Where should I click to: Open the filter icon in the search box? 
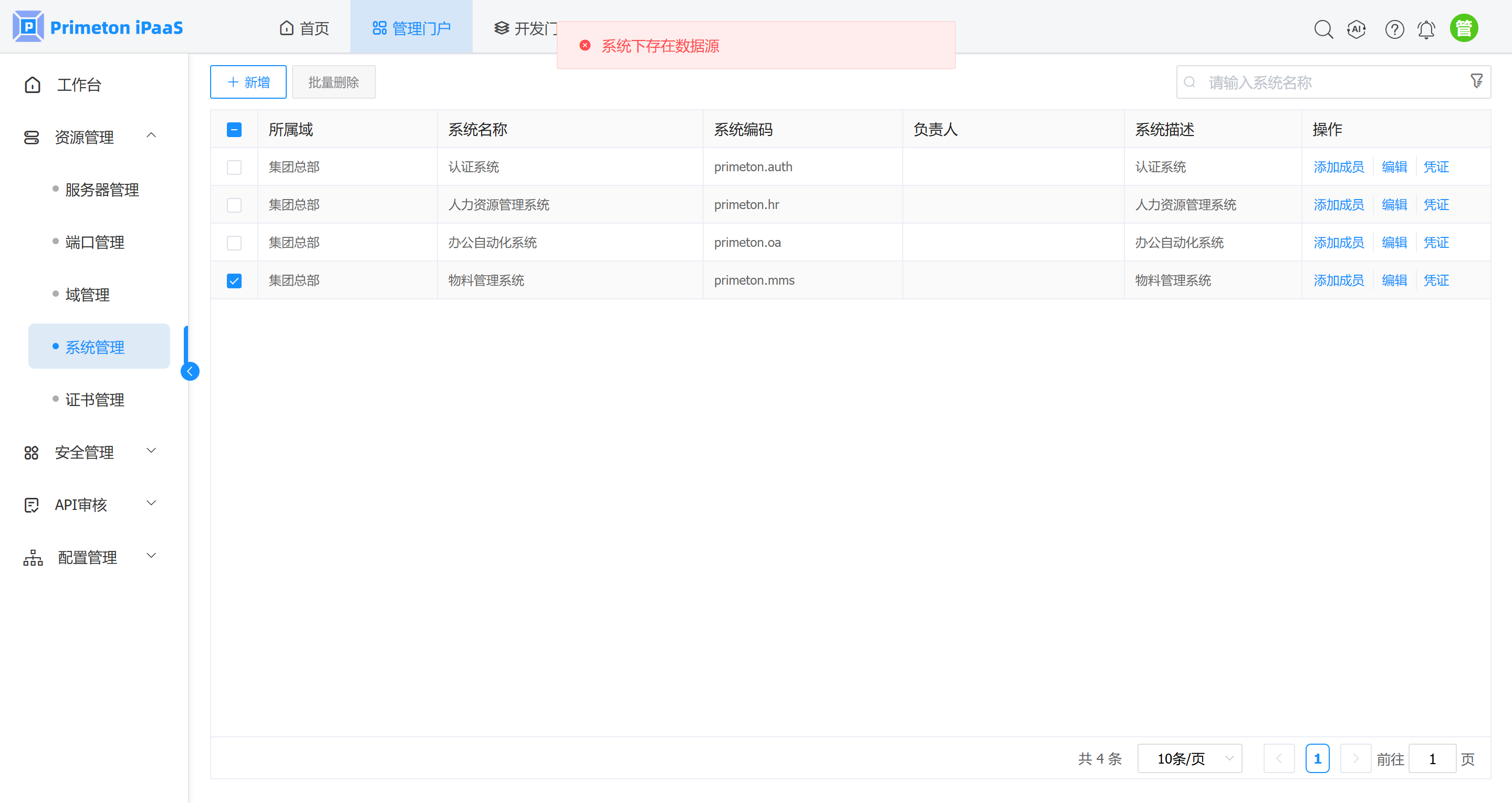point(1476,81)
